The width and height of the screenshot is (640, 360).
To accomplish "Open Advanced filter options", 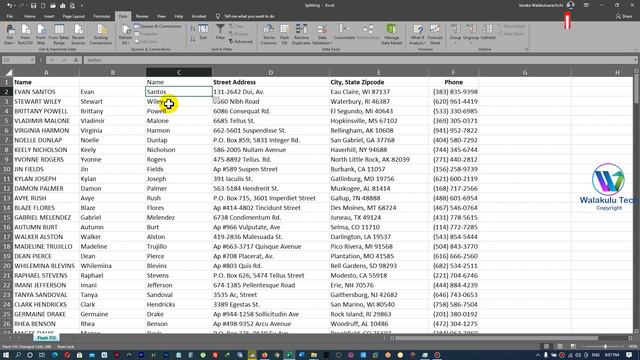I will tap(241, 42).
